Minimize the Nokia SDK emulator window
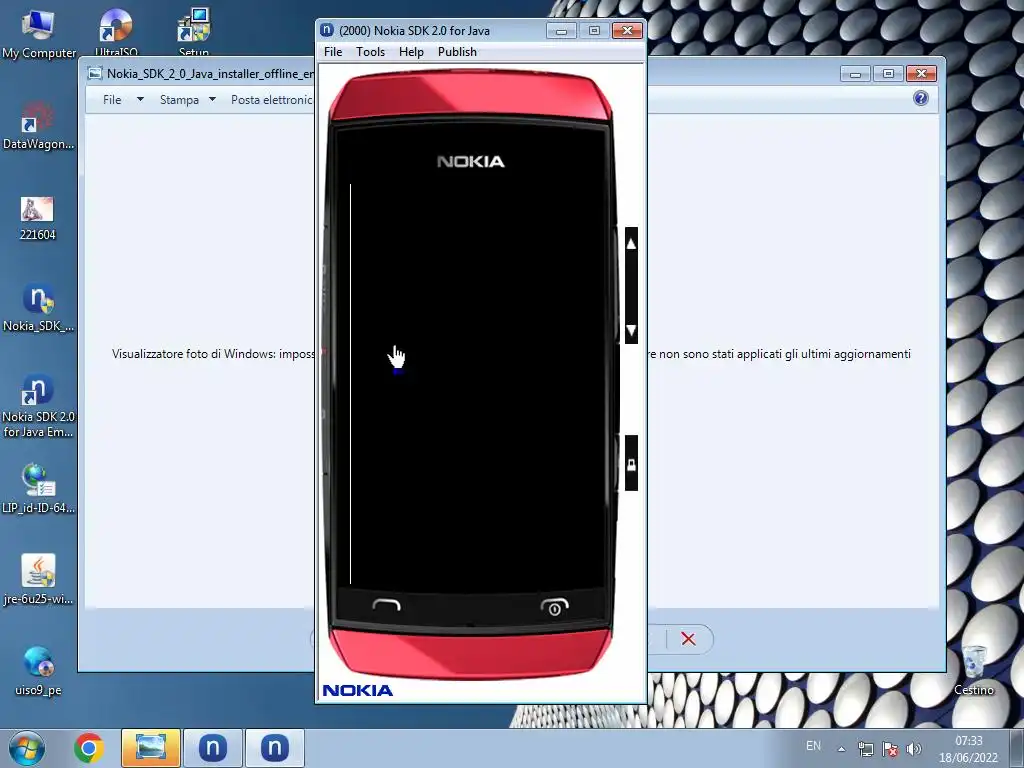This screenshot has width=1024, height=768. coord(561,31)
